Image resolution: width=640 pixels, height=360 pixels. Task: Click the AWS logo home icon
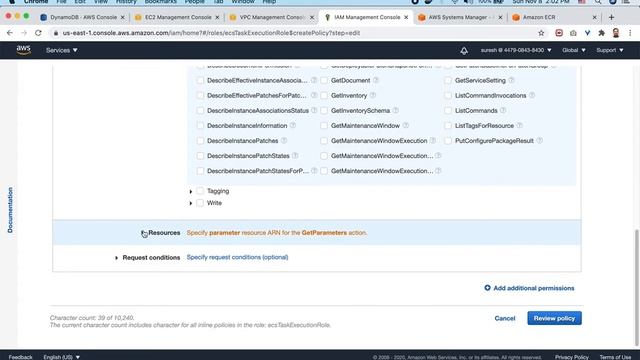click(24, 50)
